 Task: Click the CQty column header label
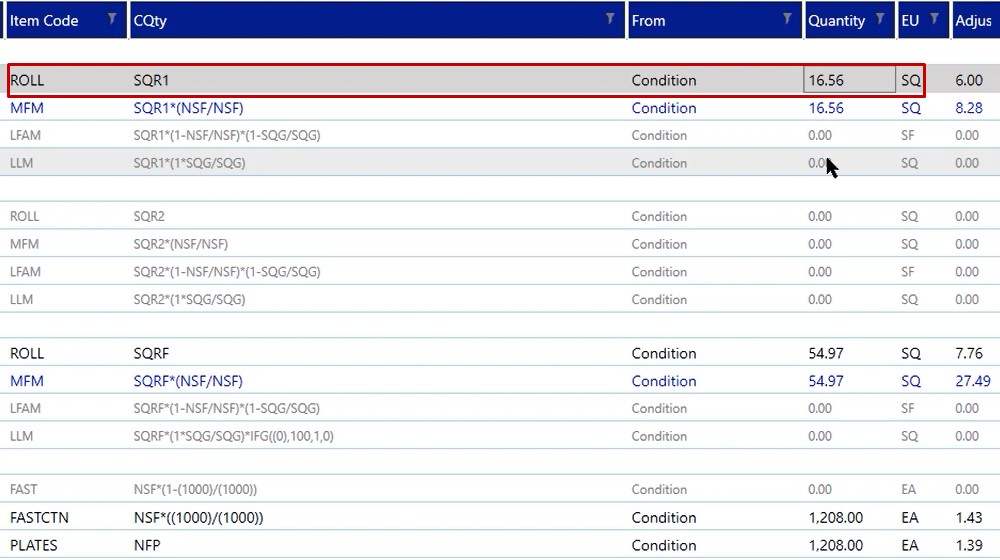pyautogui.click(x=150, y=20)
